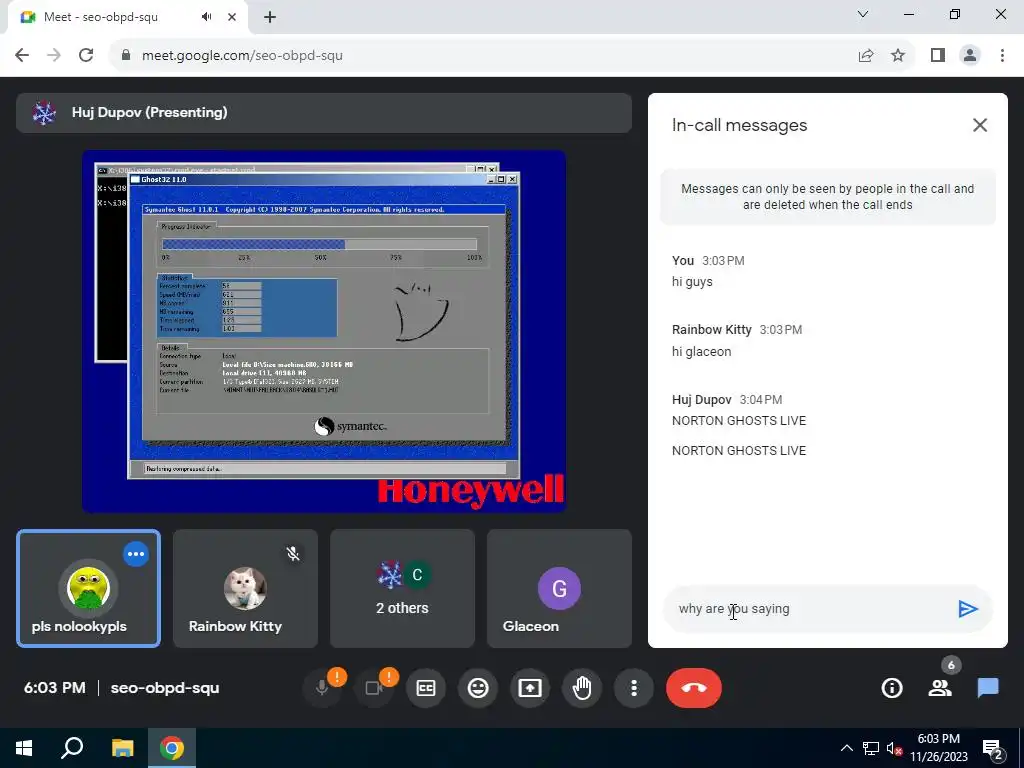The width and height of the screenshot is (1024, 768).
Task: Show the people list icon
Action: 940,688
